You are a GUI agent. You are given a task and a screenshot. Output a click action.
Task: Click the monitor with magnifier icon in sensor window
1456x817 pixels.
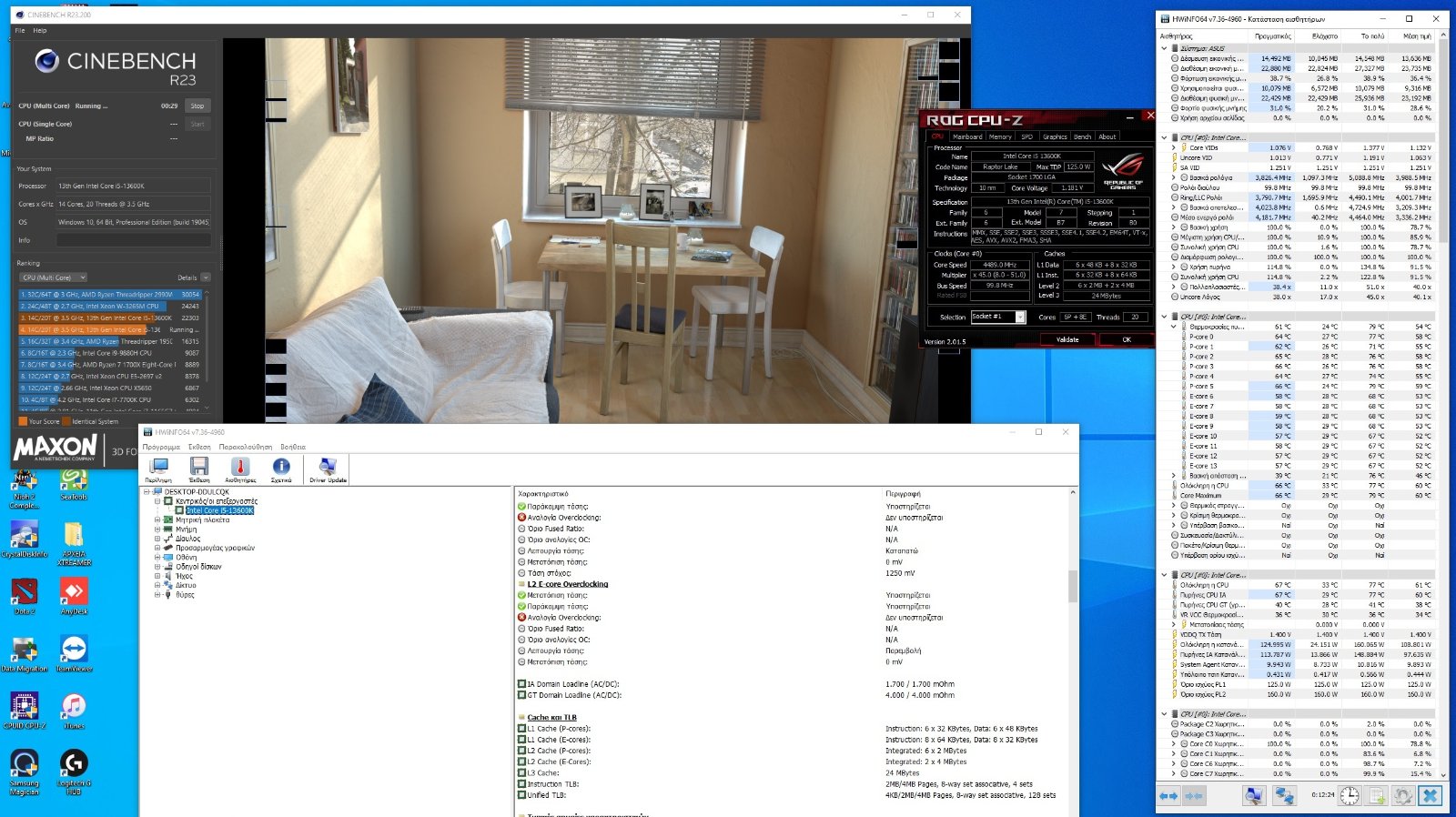[x=1254, y=795]
